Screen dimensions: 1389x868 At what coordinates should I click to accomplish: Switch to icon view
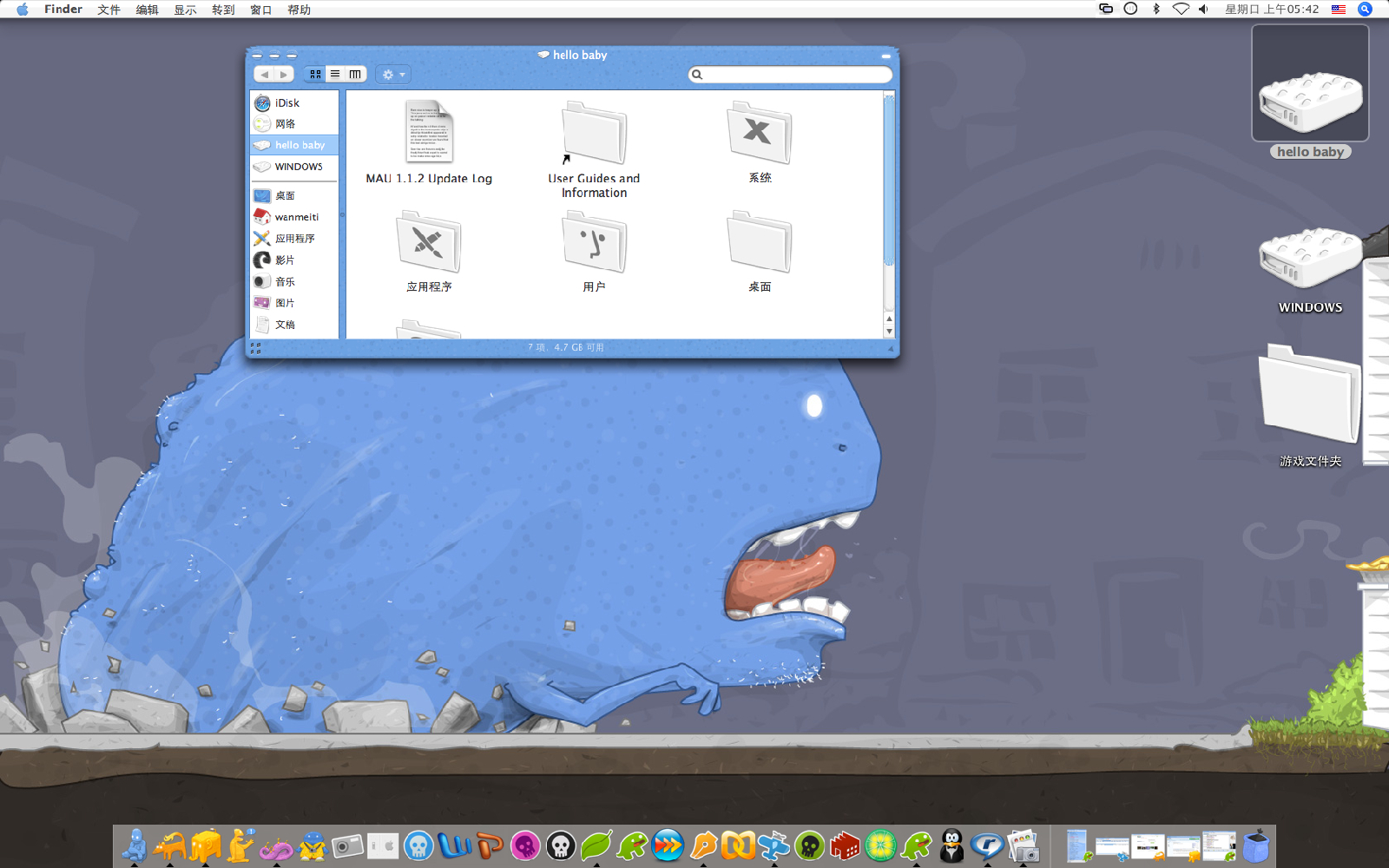[x=315, y=75]
